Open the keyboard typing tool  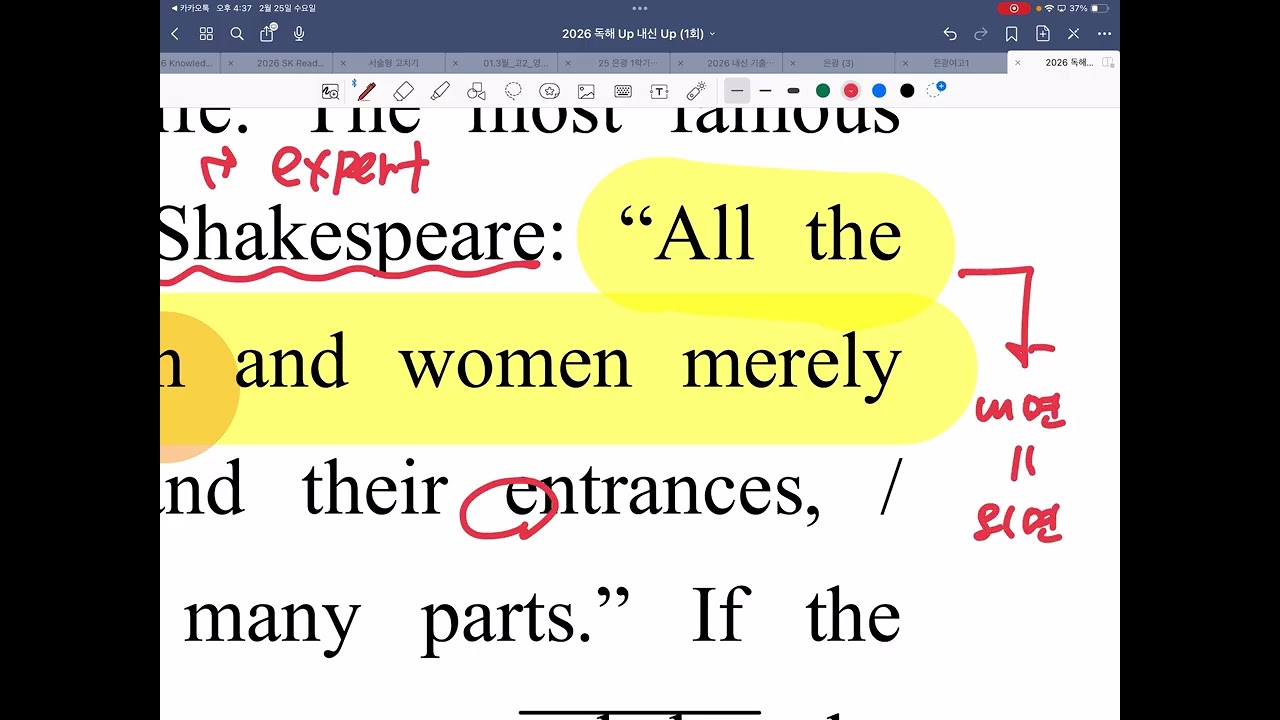click(623, 91)
